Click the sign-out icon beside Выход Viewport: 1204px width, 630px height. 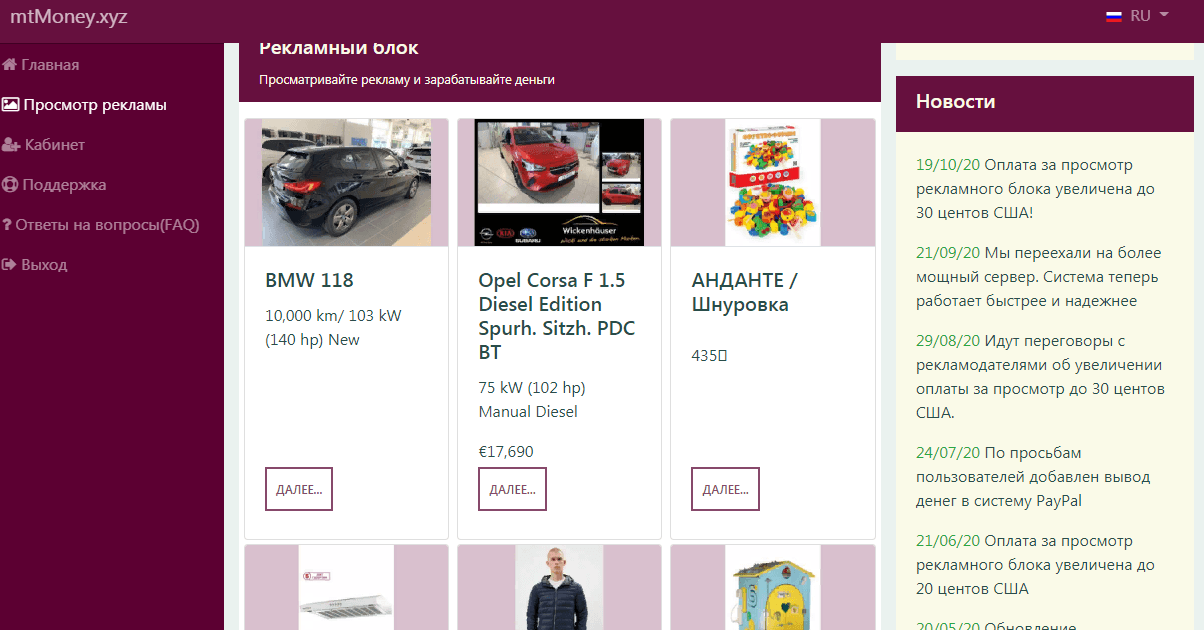9,265
